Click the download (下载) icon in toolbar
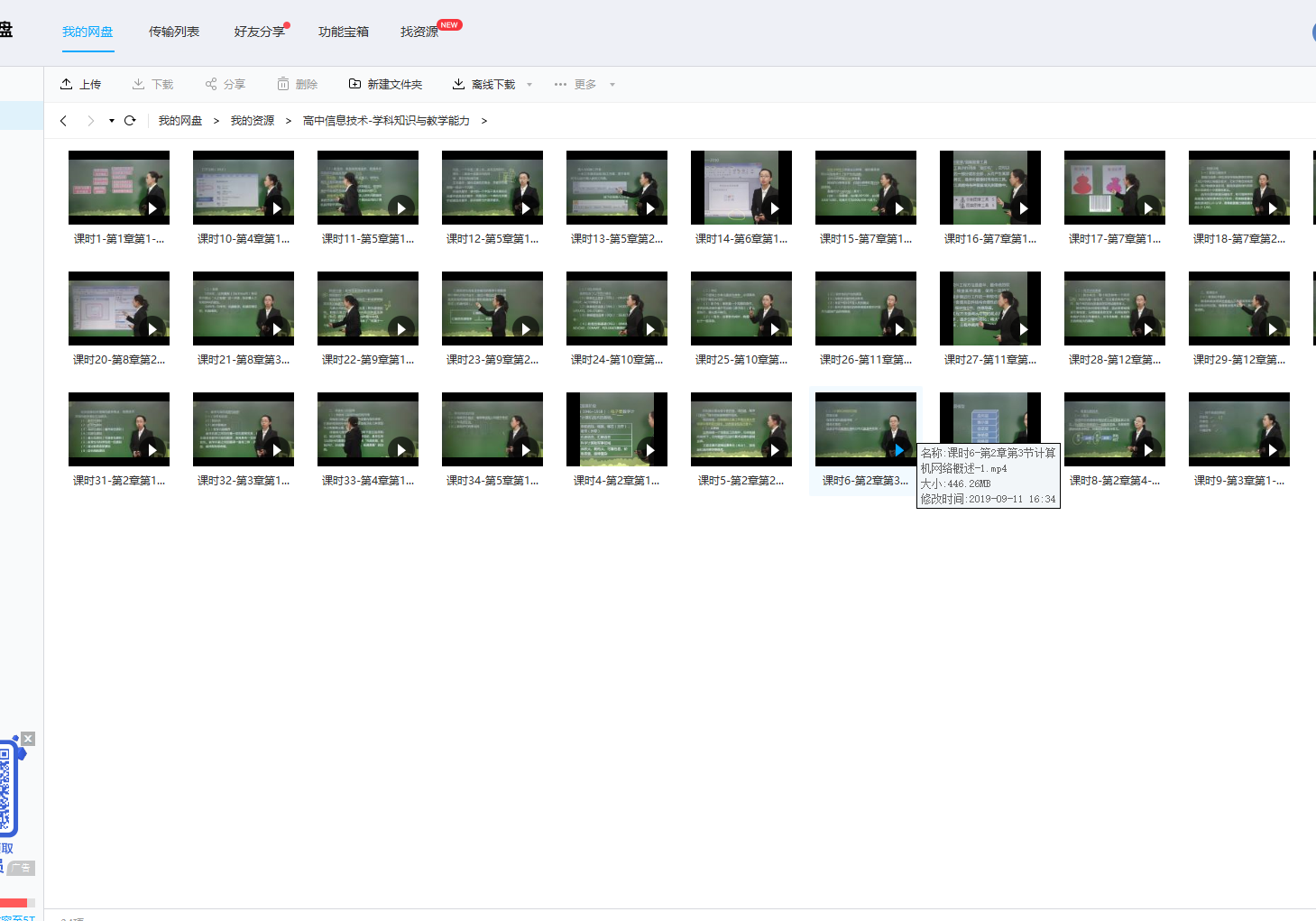1316x921 pixels. pyautogui.click(x=139, y=84)
